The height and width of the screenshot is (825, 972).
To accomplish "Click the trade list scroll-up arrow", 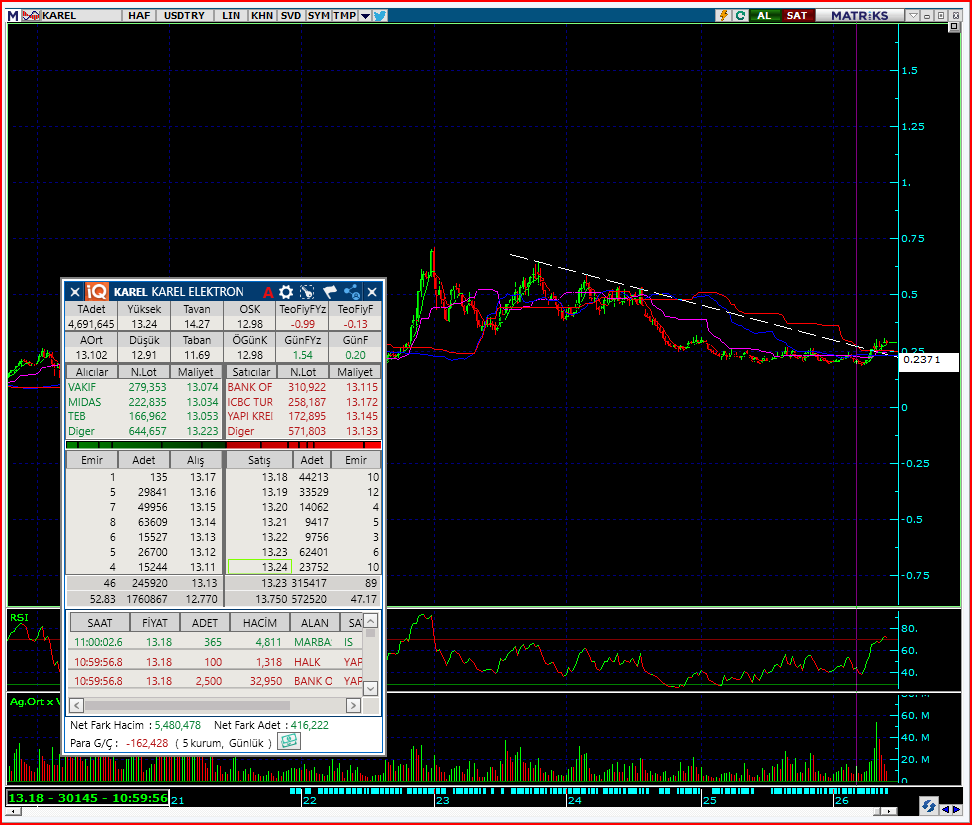I will pyautogui.click(x=371, y=621).
